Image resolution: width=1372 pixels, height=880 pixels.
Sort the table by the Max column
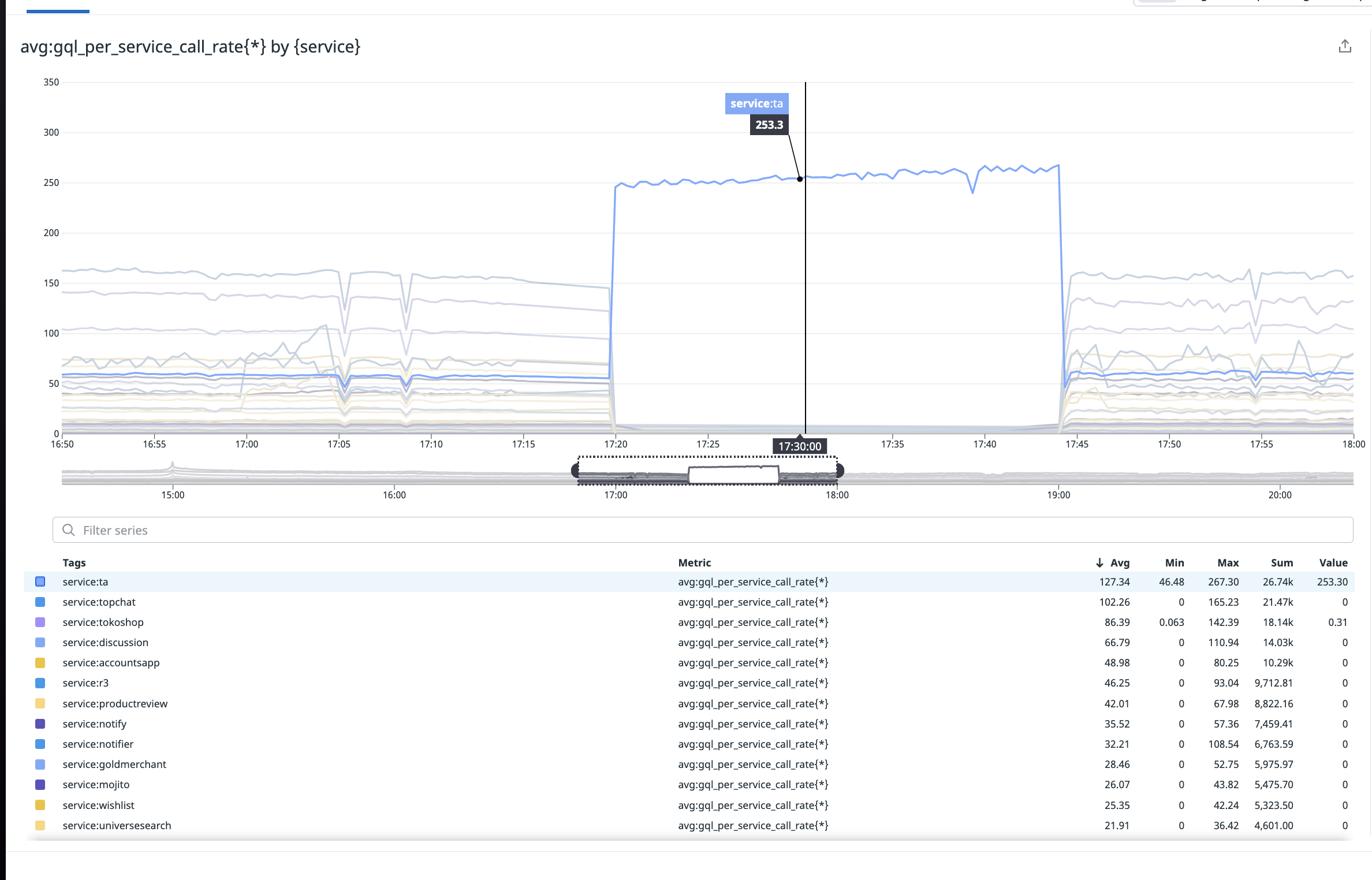1228,562
